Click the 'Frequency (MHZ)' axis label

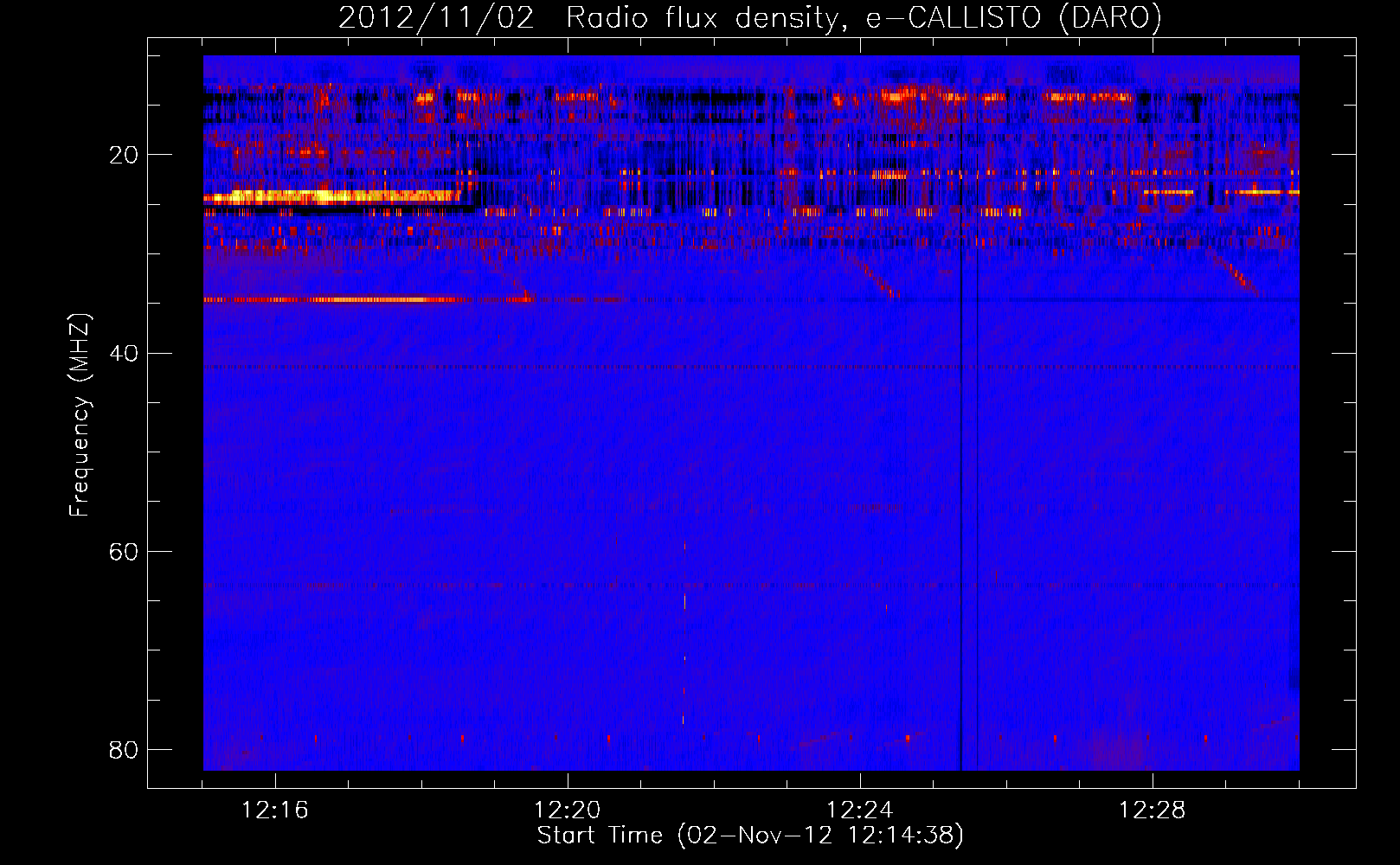click(x=80, y=415)
